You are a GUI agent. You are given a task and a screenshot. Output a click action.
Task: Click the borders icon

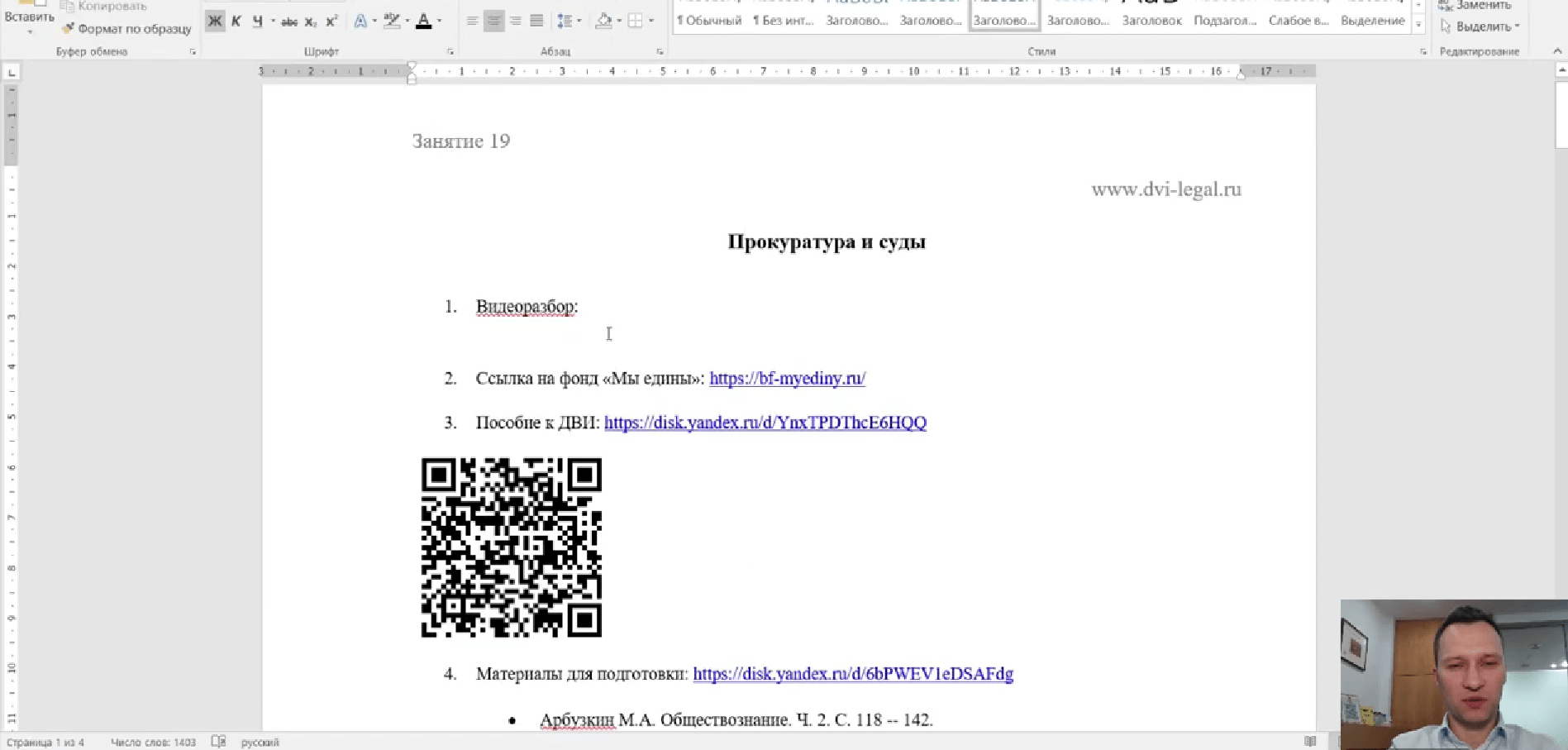coord(636,21)
